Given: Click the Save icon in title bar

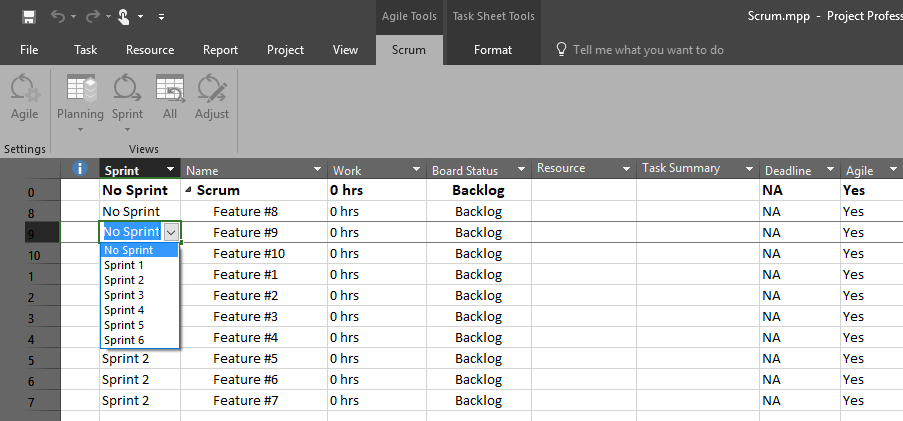Looking at the screenshot, I should [x=29, y=16].
